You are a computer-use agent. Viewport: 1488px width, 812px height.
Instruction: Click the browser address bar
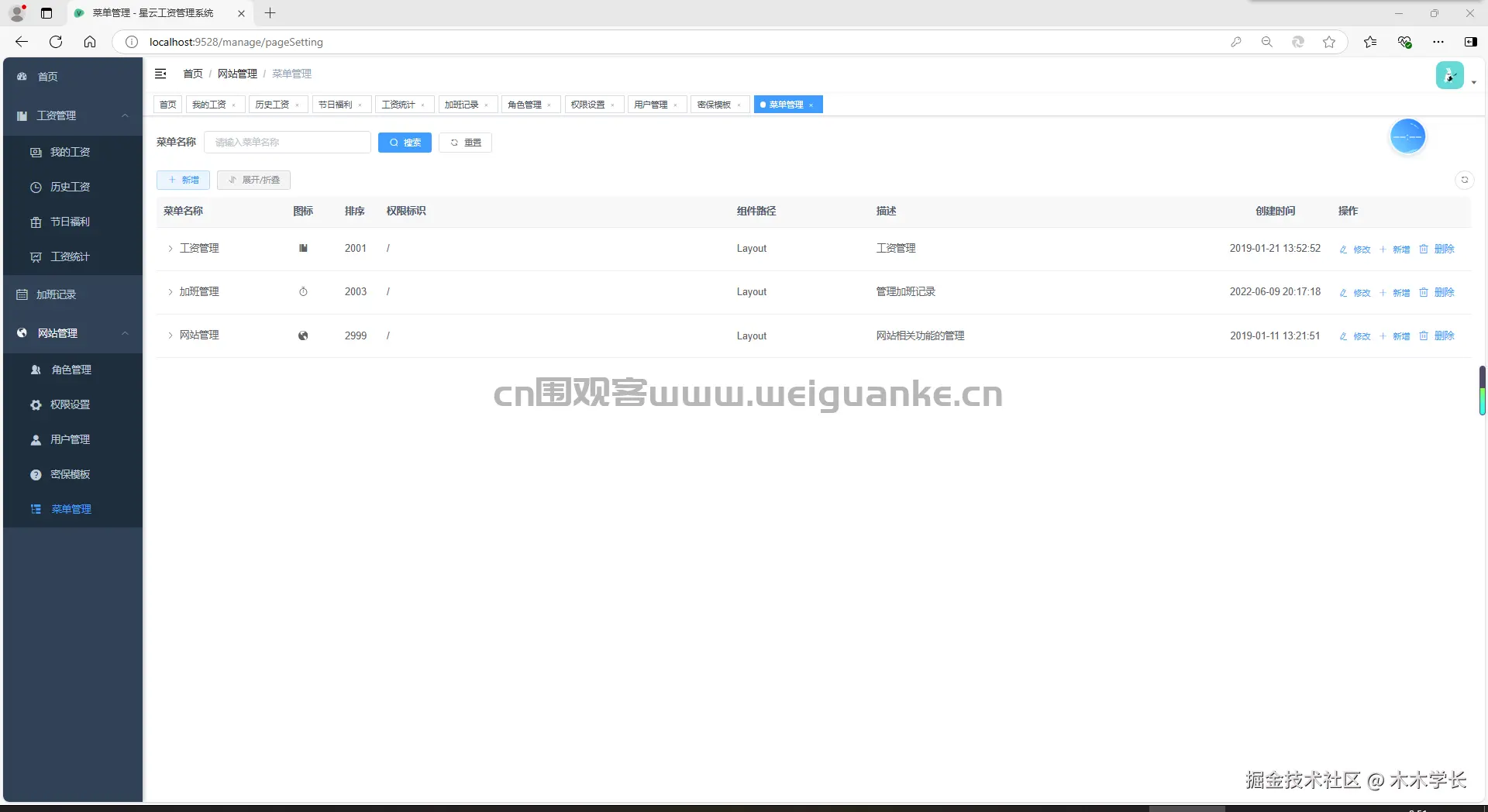click(x=682, y=42)
